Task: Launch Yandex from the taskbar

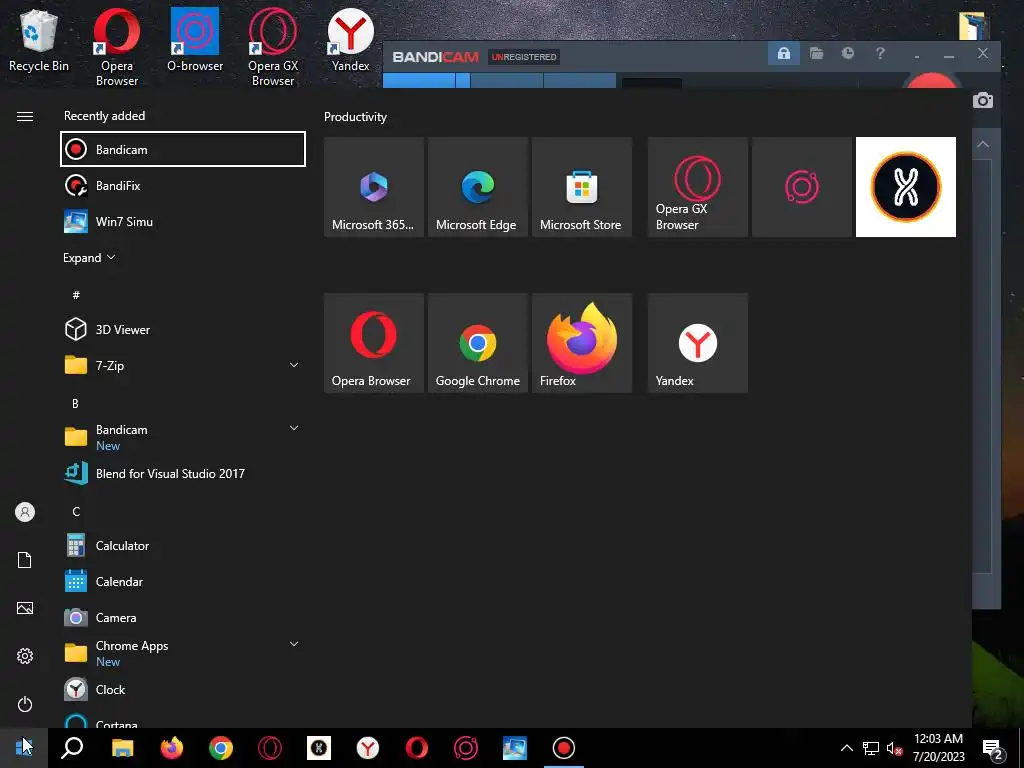Action: coord(368,748)
